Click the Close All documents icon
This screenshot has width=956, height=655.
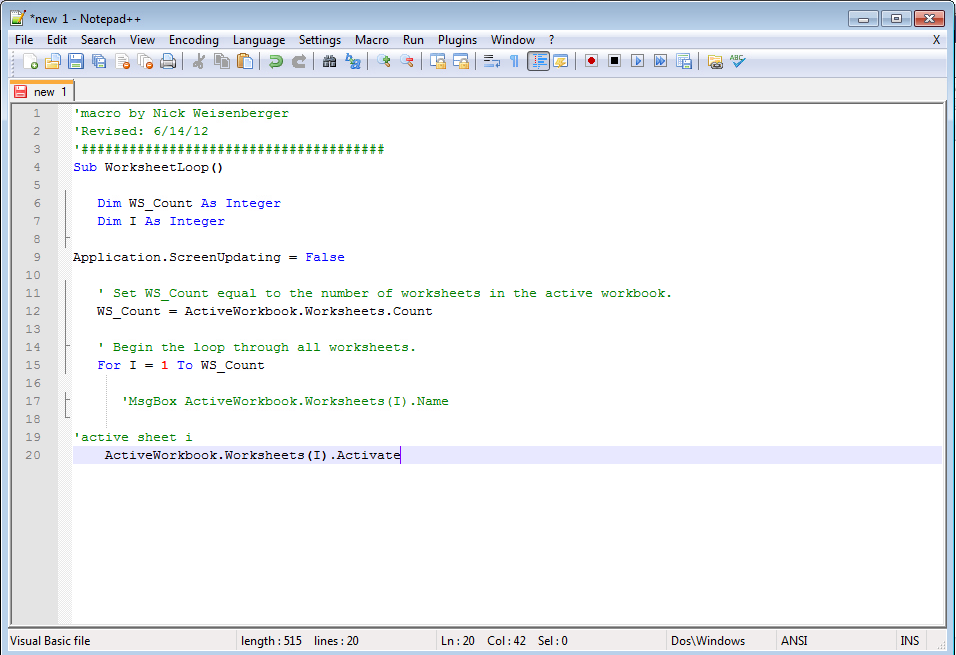coord(145,61)
